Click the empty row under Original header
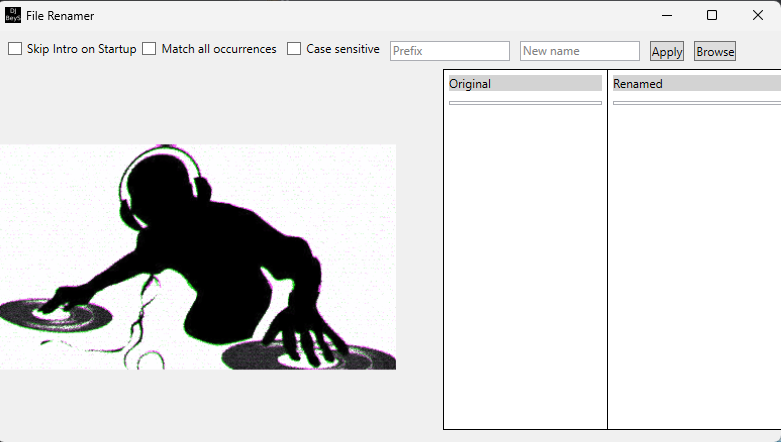The width and height of the screenshot is (781, 442). pyautogui.click(x=525, y=102)
